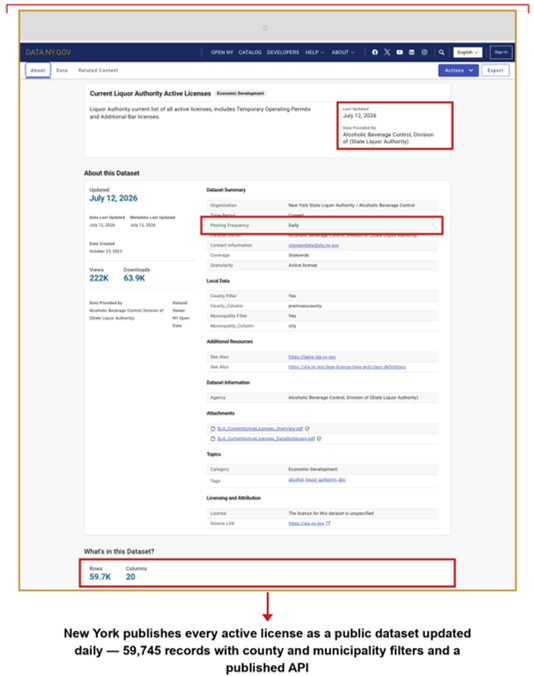The width and height of the screenshot is (534, 676).
Task: Click external link icon beside Source Link
Action: point(328,523)
